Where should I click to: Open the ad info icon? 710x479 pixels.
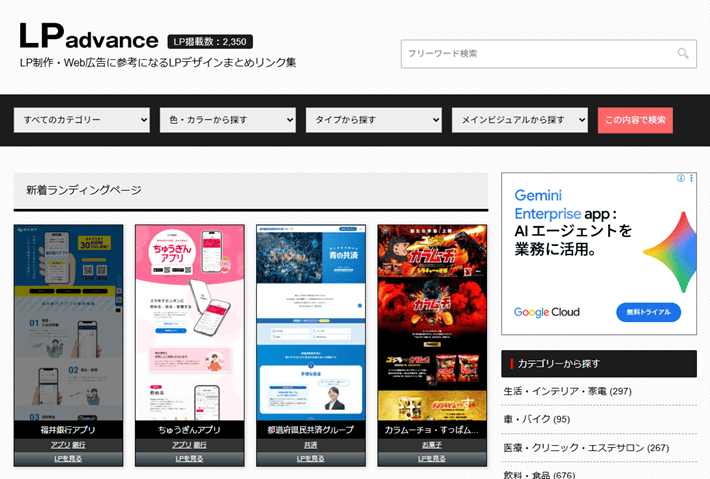tap(681, 178)
